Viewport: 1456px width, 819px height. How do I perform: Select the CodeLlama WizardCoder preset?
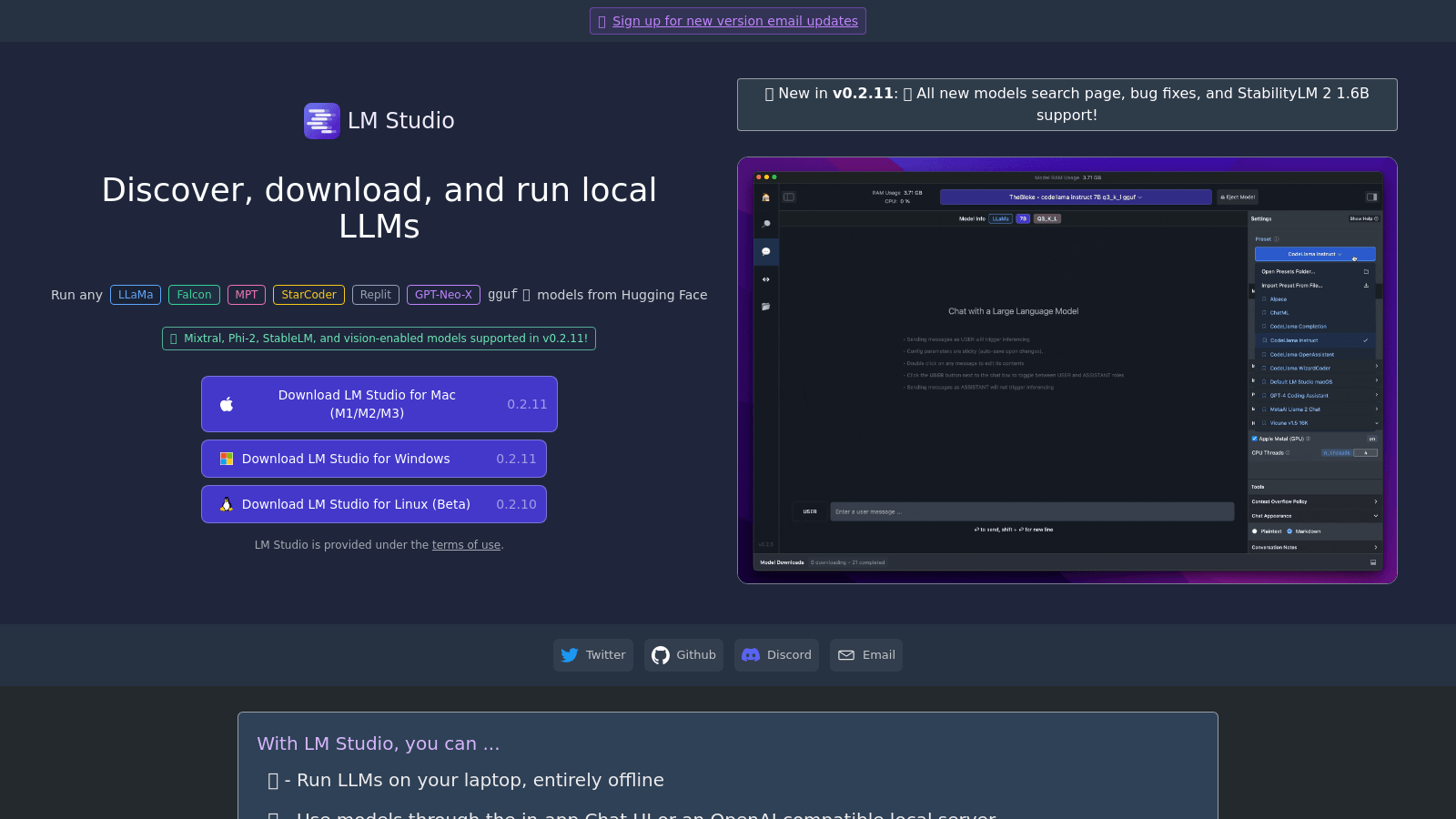click(x=1315, y=368)
